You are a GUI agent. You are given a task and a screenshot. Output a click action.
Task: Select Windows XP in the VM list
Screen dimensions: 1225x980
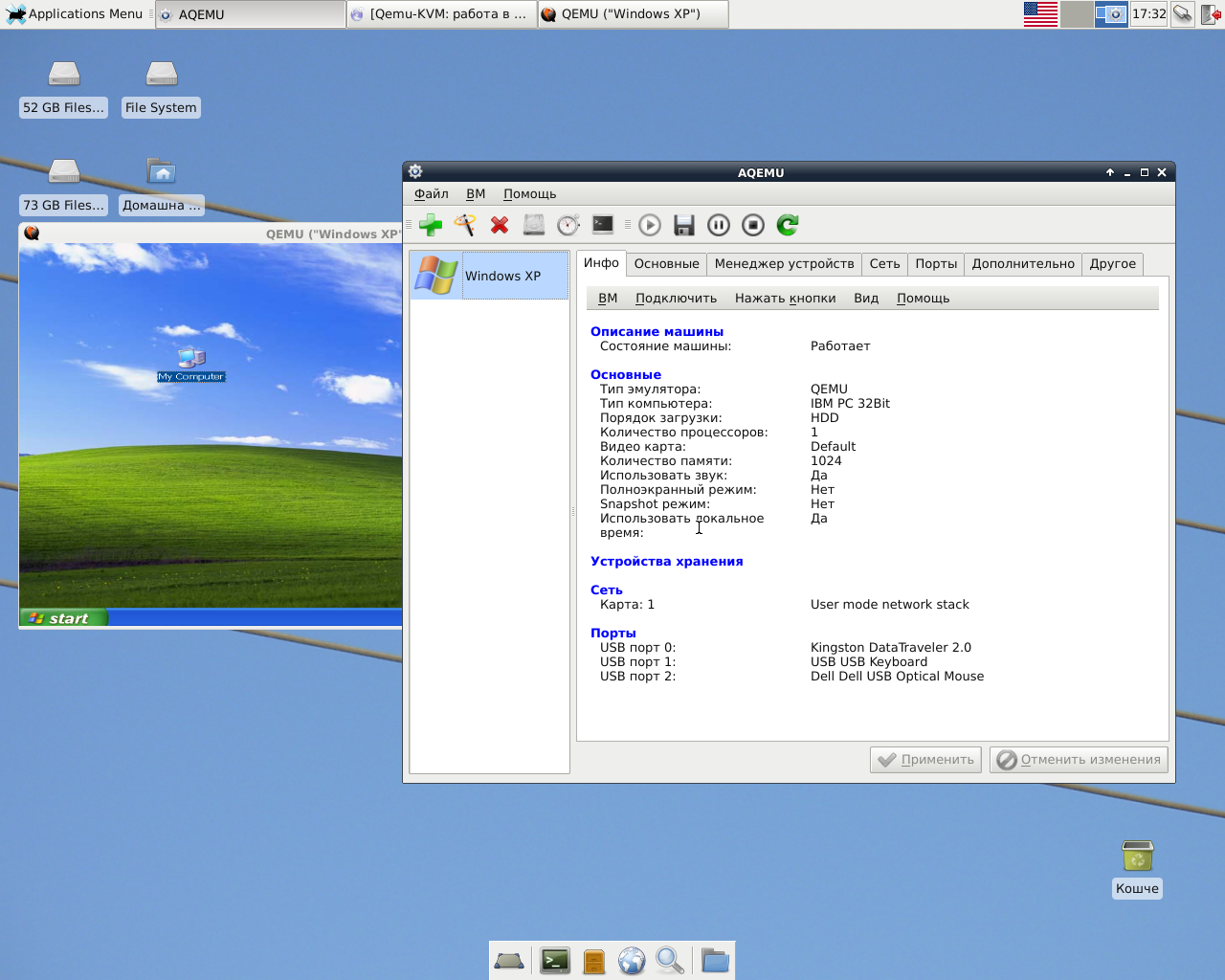coord(489,276)
